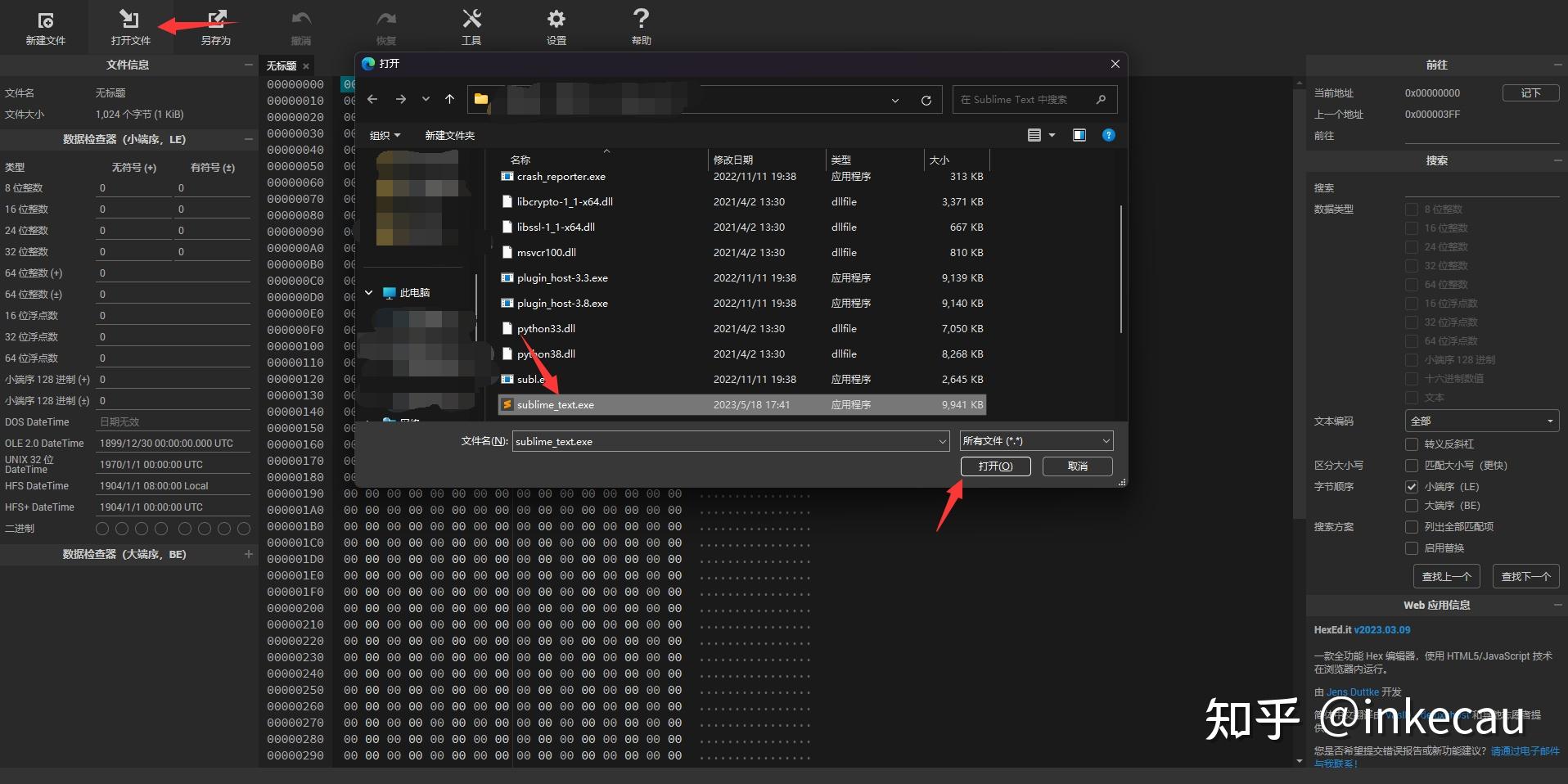Enable the 转义反斜杠 checkbox
Screen dimensions: 1568x784
pyautogui.click(x=1412, y=444)
